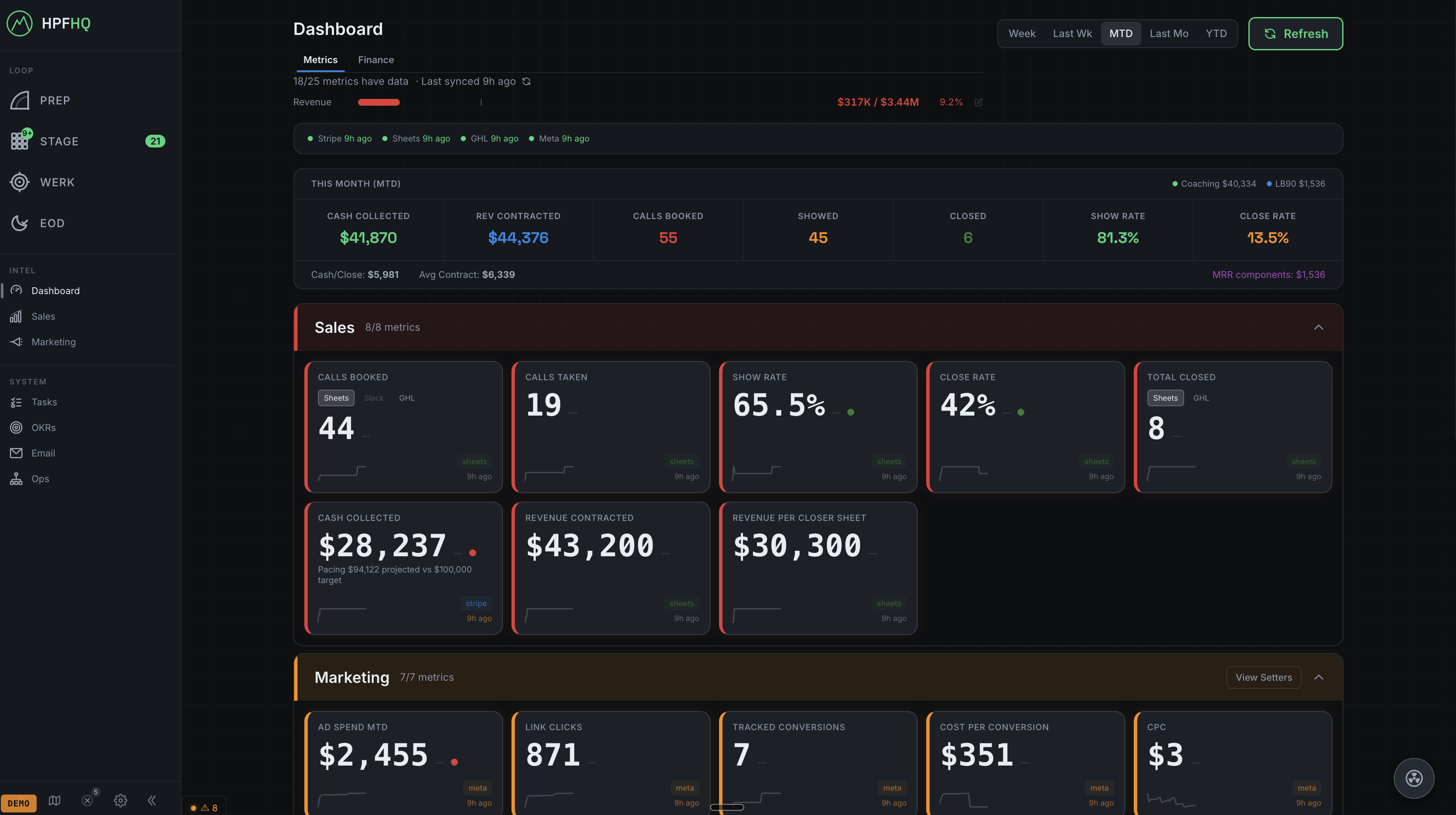Switch to the Finance tab
The image size is (1456, 815).
click(376, 59)
